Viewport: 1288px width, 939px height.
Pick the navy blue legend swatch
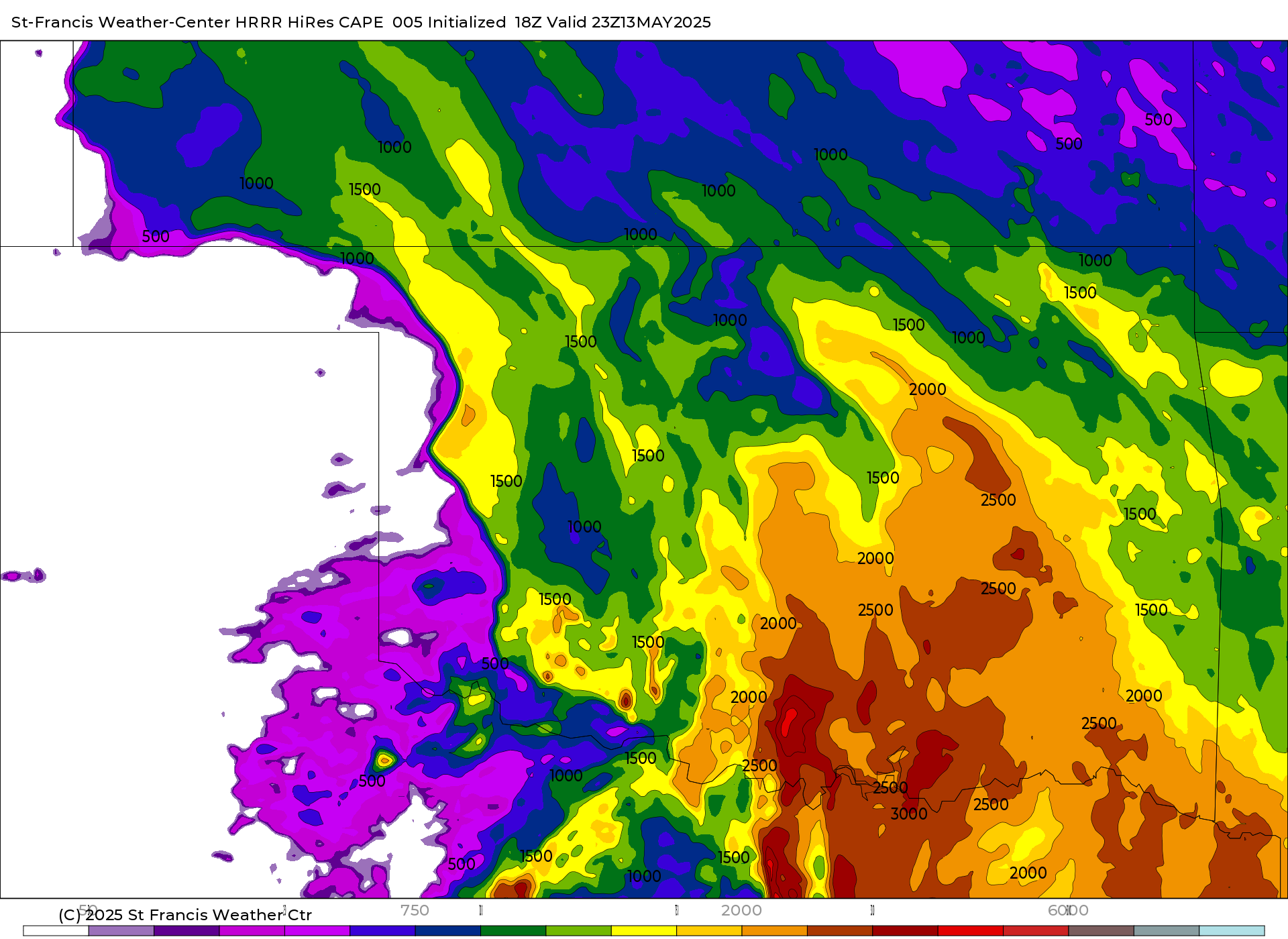(448, 931)
